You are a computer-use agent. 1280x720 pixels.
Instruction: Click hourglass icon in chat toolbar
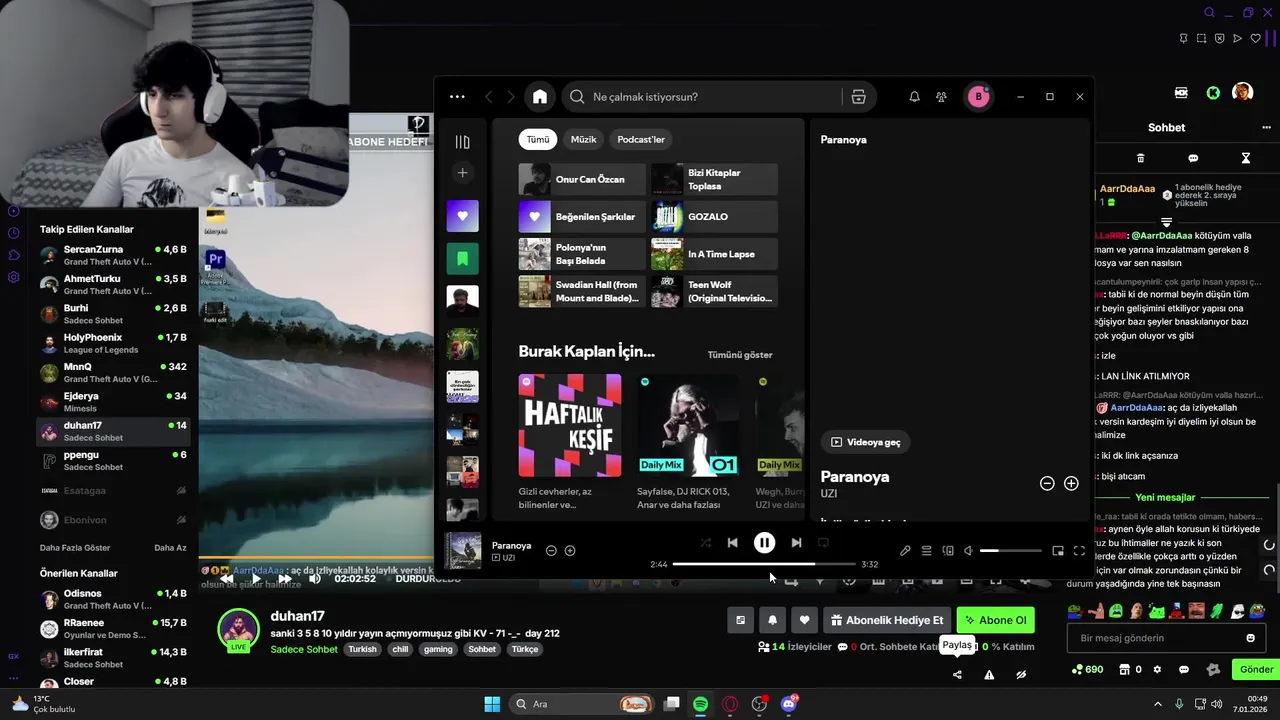(x=1246, y=158)
